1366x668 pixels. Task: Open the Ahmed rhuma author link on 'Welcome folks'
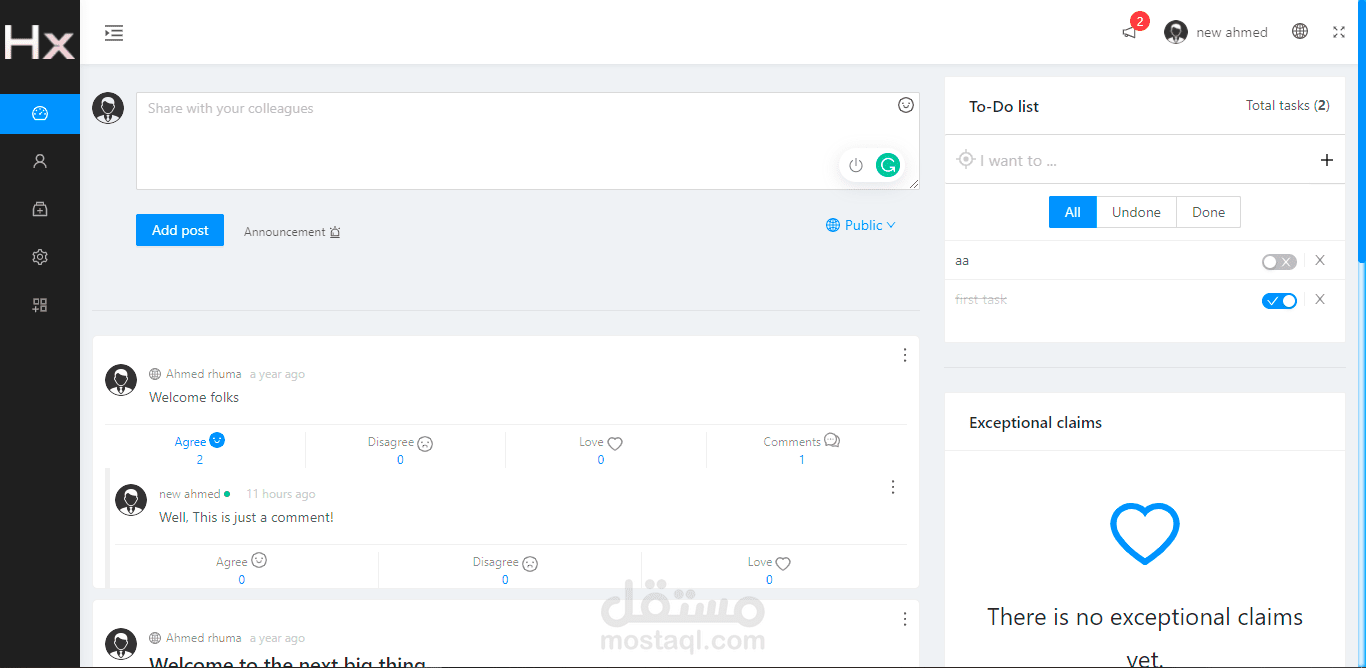click(x=204, y=374)
